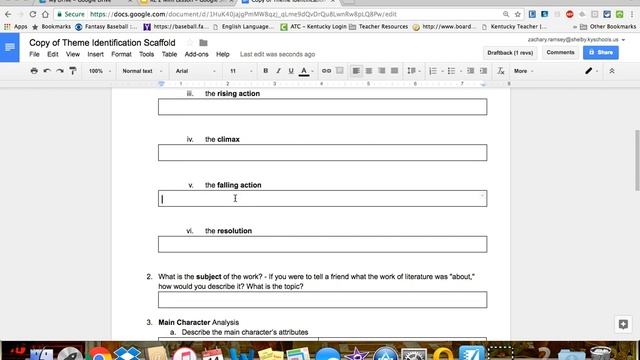Open the font size 11 dropdown
Image resolution: width=640 pixels, height=360 pixels.
(x=241, y=71)
